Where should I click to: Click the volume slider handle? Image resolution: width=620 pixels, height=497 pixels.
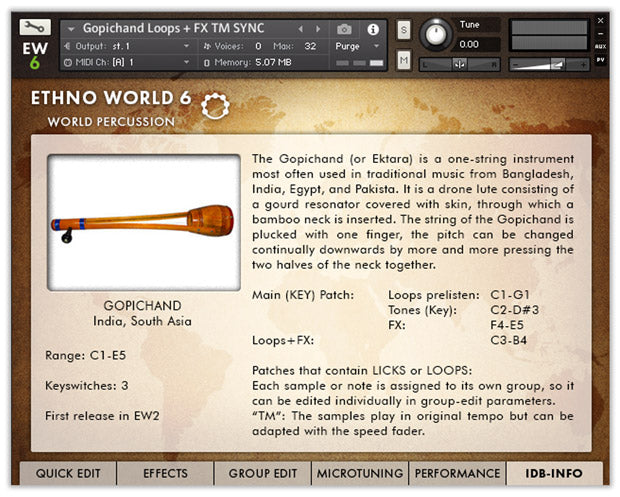coord(557,64)
